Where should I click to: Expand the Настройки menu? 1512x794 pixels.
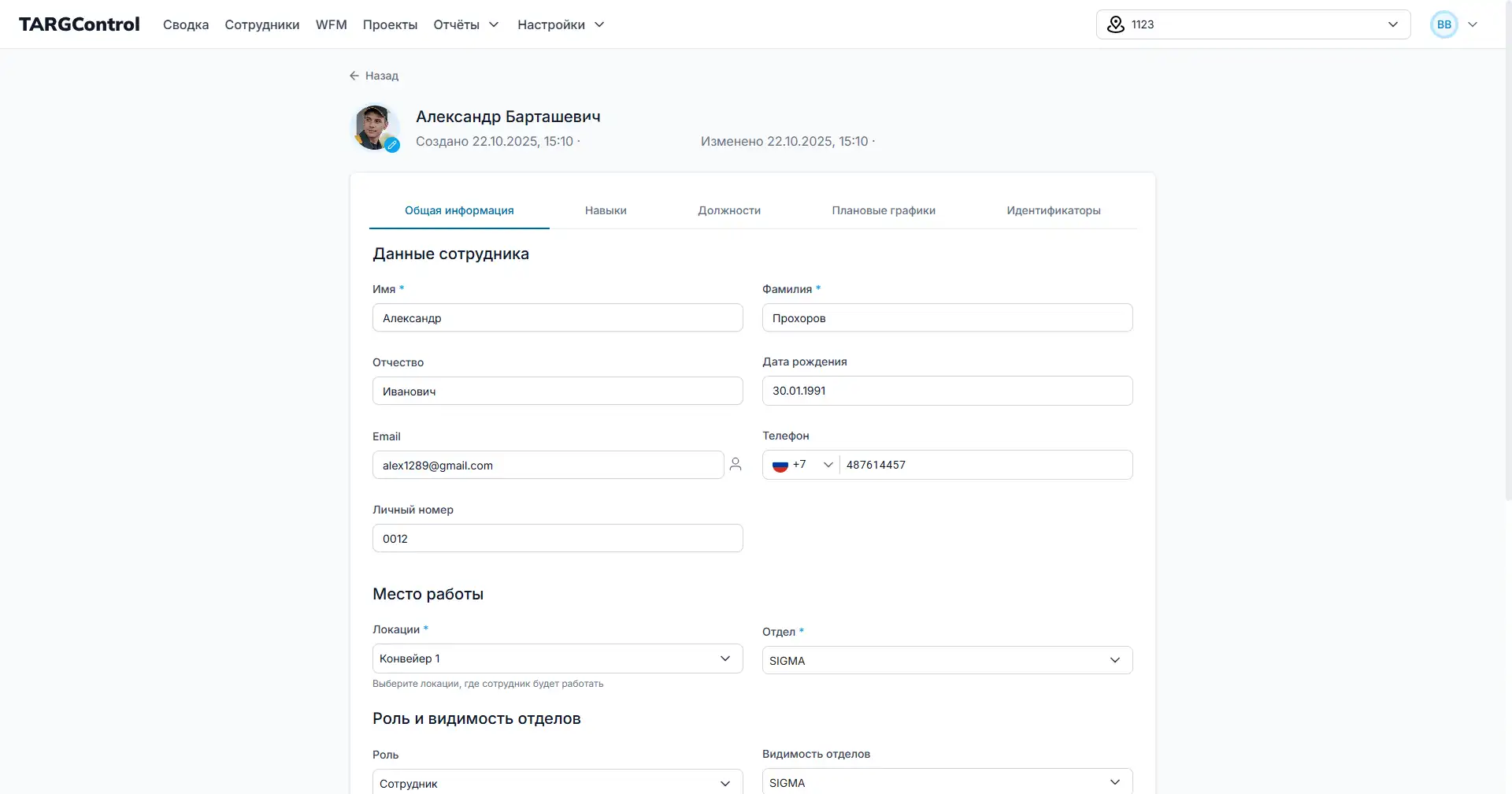pyautogui.click(x=561, y=24)
